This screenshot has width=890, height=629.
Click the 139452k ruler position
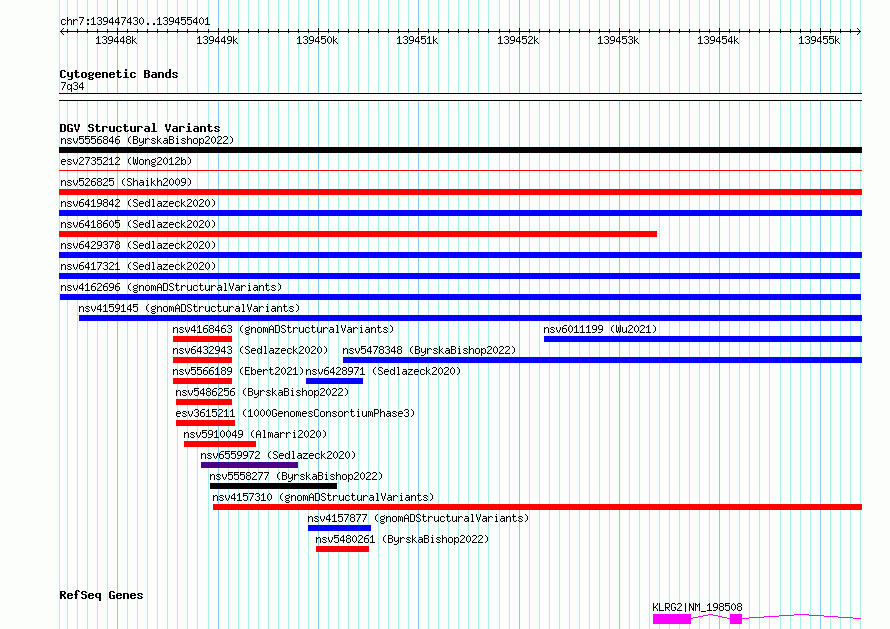(x=518, y=40)
